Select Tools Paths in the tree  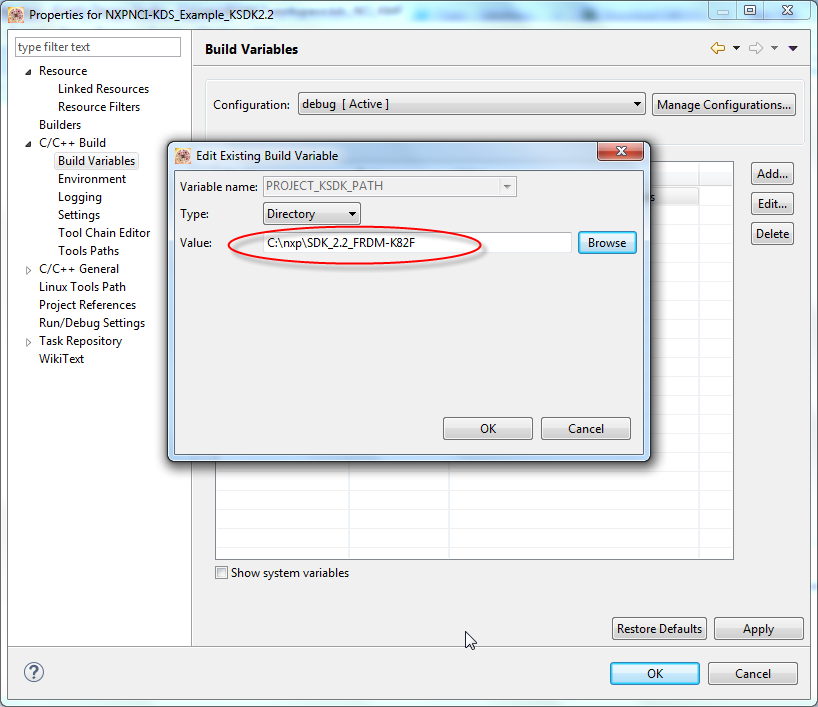(88, 251)
